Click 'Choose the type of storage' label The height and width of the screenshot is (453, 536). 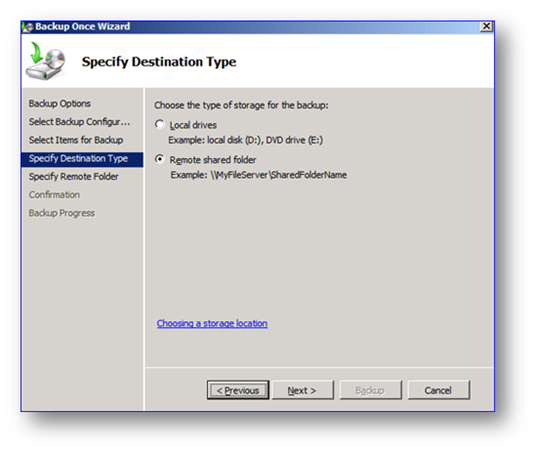click(x=241, y=105)
